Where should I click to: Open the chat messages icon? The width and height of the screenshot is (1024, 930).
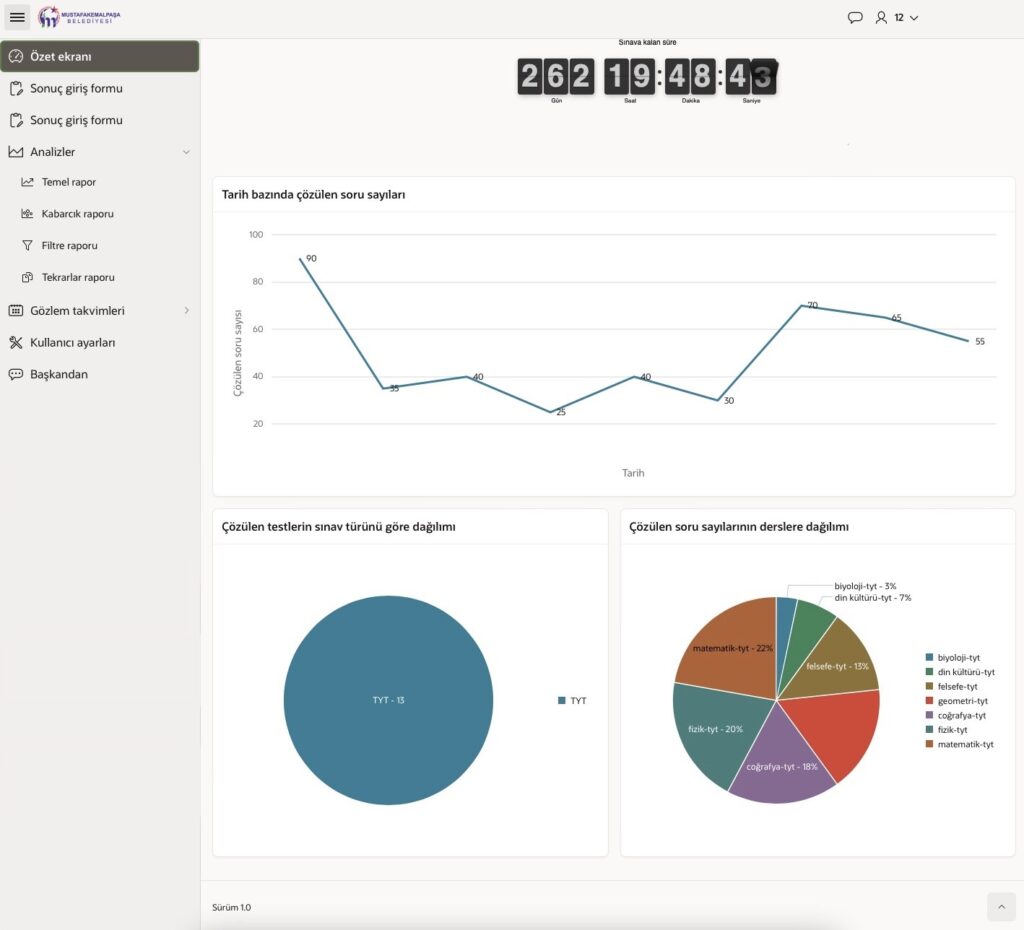coord(855,17)
